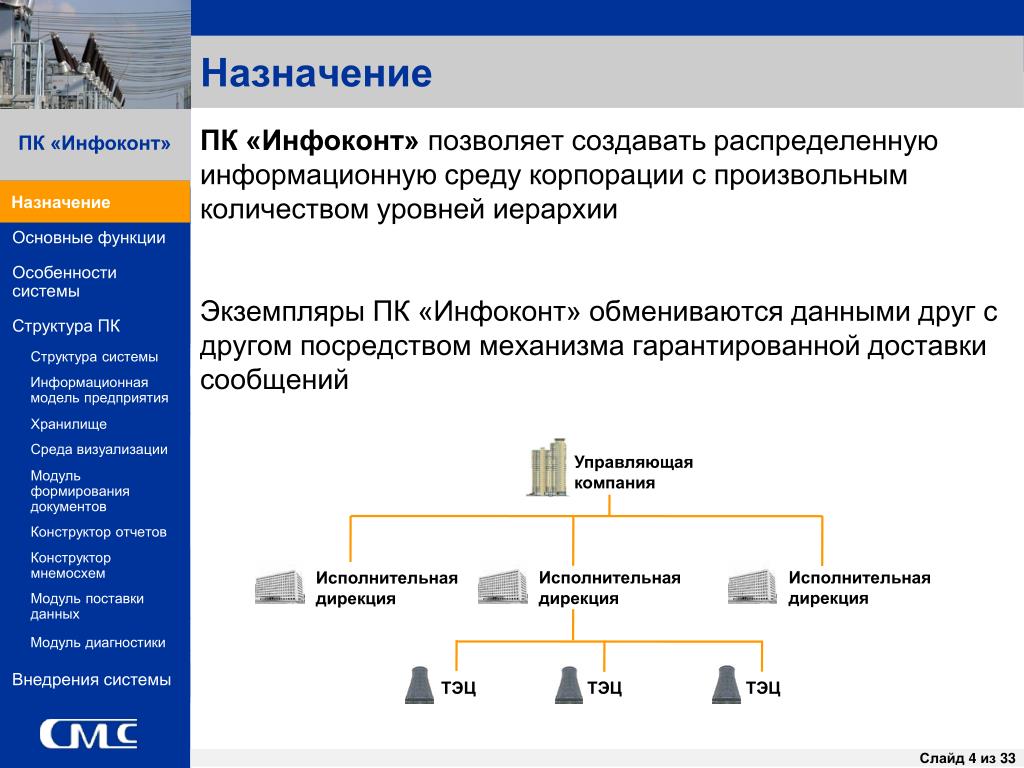Go to Хранилище sub-item

pyautogui.click(x=69, y=424)
